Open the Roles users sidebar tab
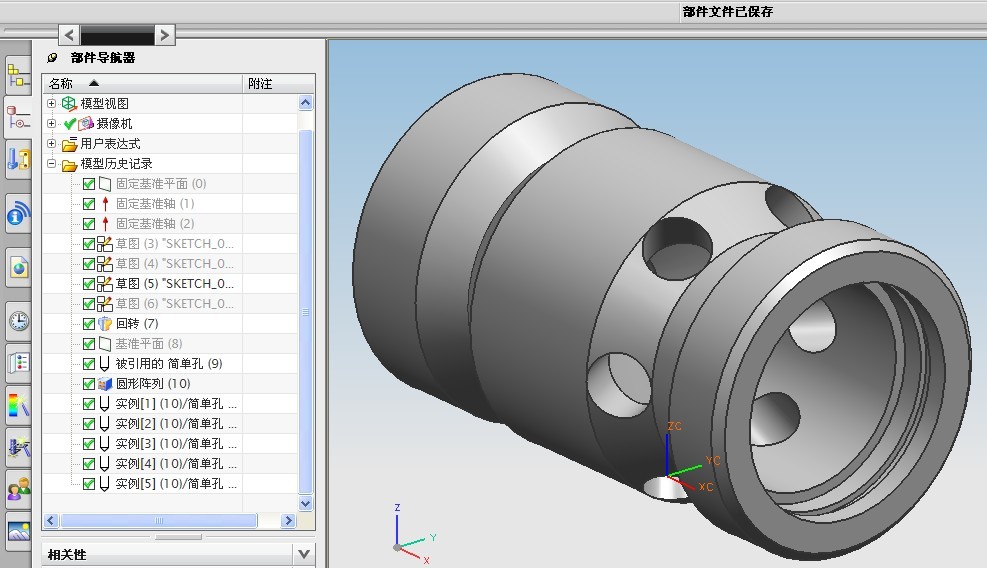Viewport: 987px width, 568px height. [x=18, y=489]
